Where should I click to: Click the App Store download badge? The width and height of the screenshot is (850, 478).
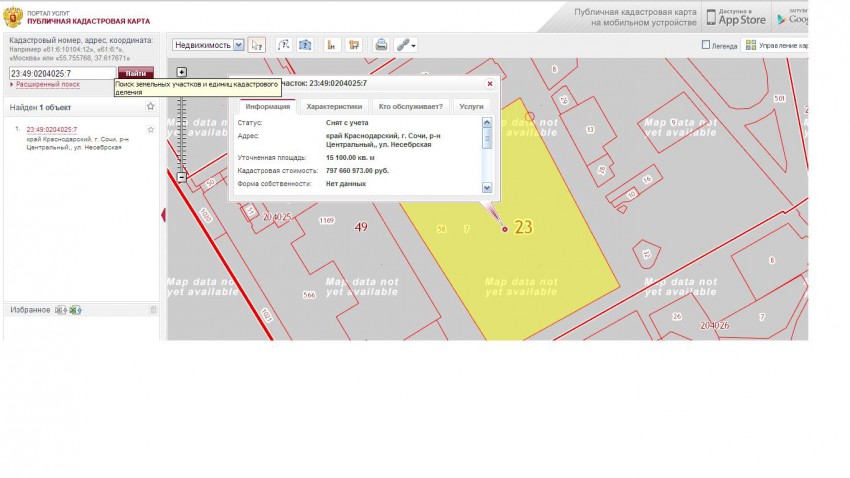[737, 17]
